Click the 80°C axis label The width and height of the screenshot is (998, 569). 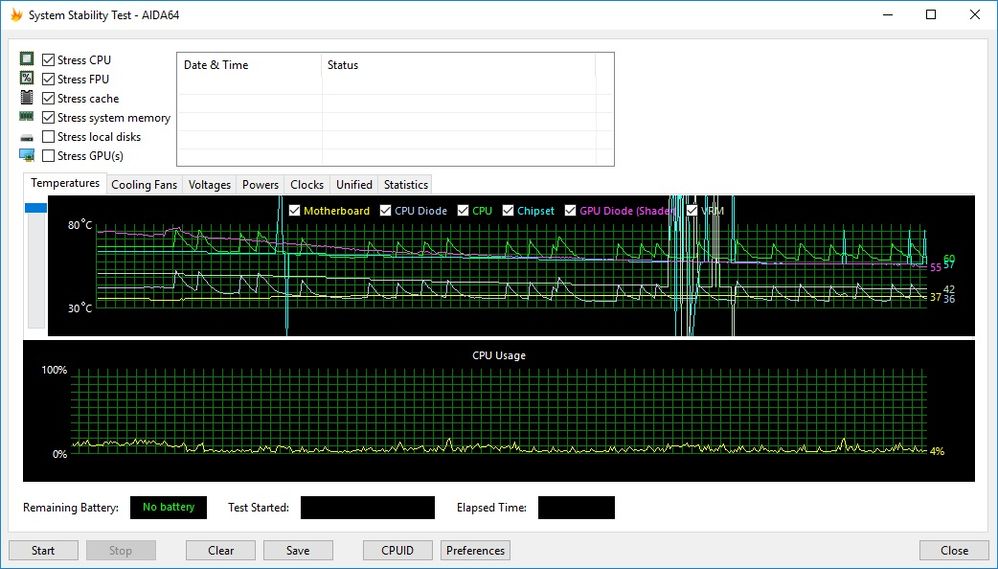point(80,225)
